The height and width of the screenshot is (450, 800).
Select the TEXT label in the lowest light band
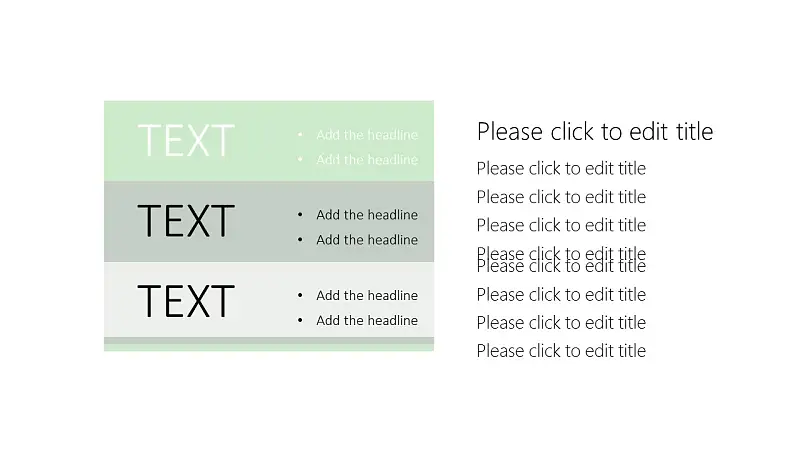(x=186, y=301)
